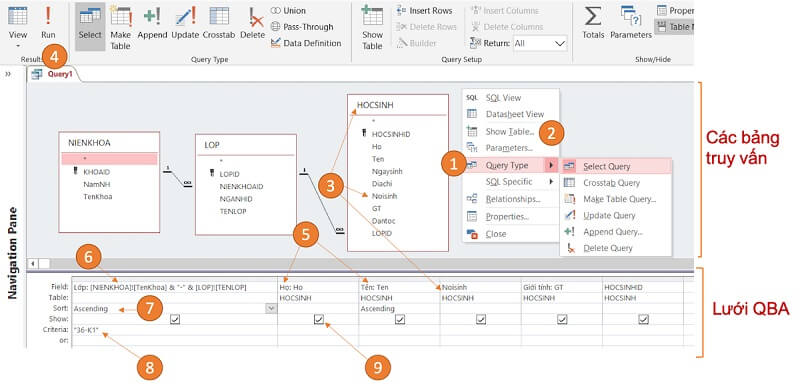Expand the SQL Specific submenu
Viewport: 800px width, 388px height.
coord(510,181)
